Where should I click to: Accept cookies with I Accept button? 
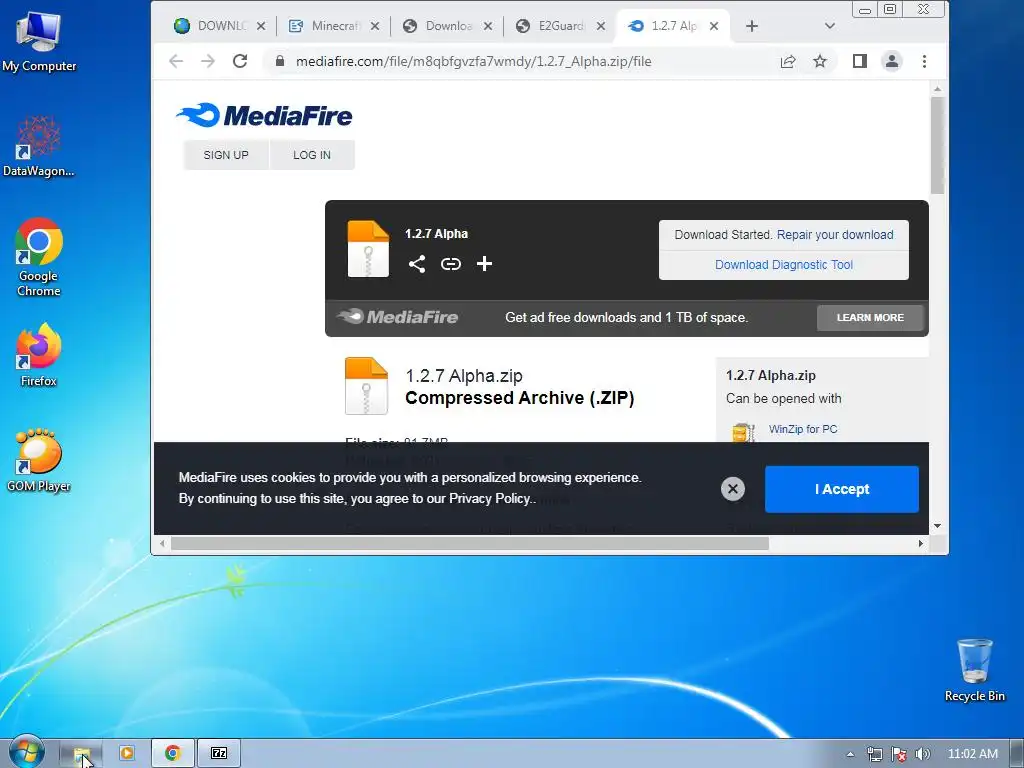[842, 489]
